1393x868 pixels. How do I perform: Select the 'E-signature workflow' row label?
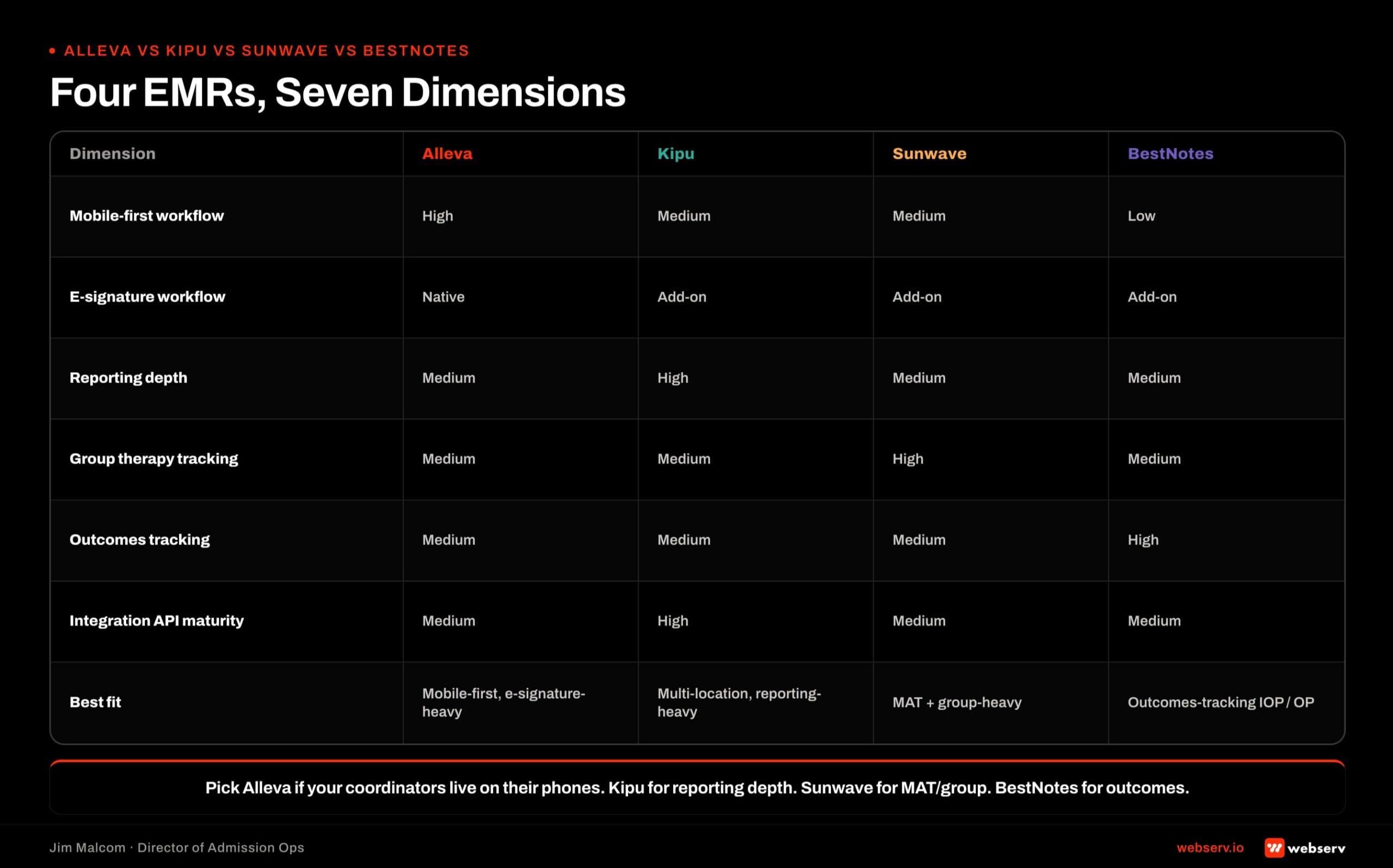pyautogui.click(x=147, y=297)
